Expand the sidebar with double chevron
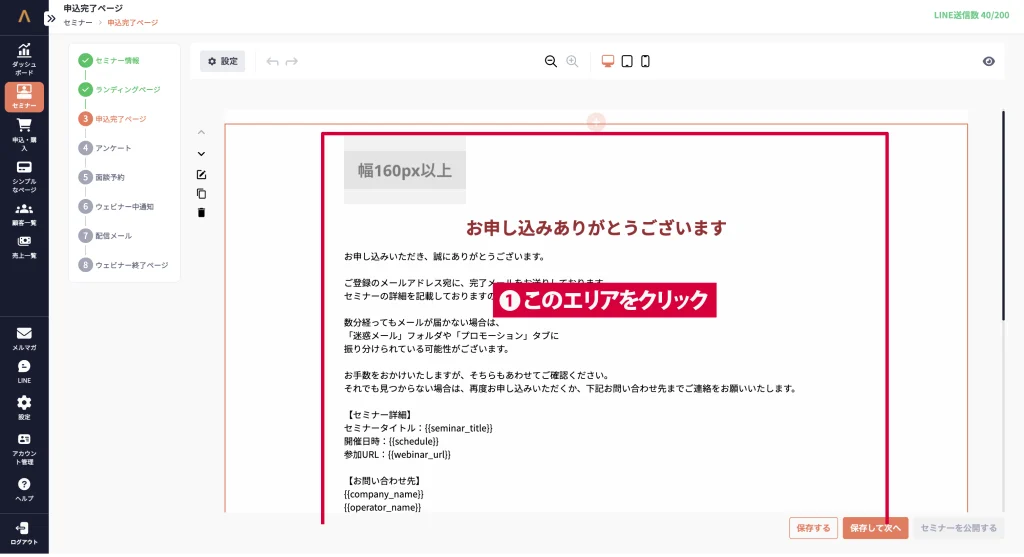 51,18
